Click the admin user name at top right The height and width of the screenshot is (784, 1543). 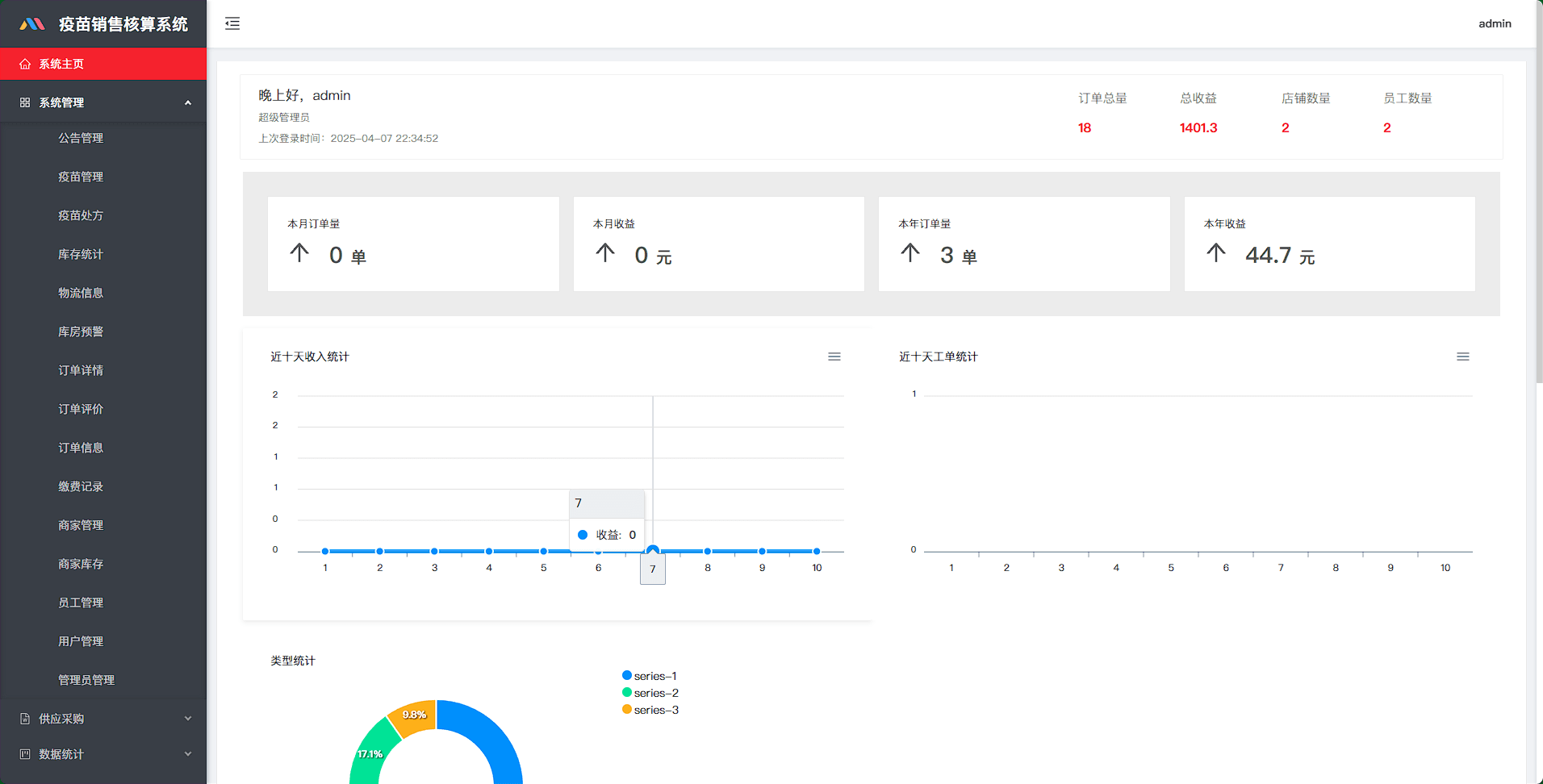1495,23
